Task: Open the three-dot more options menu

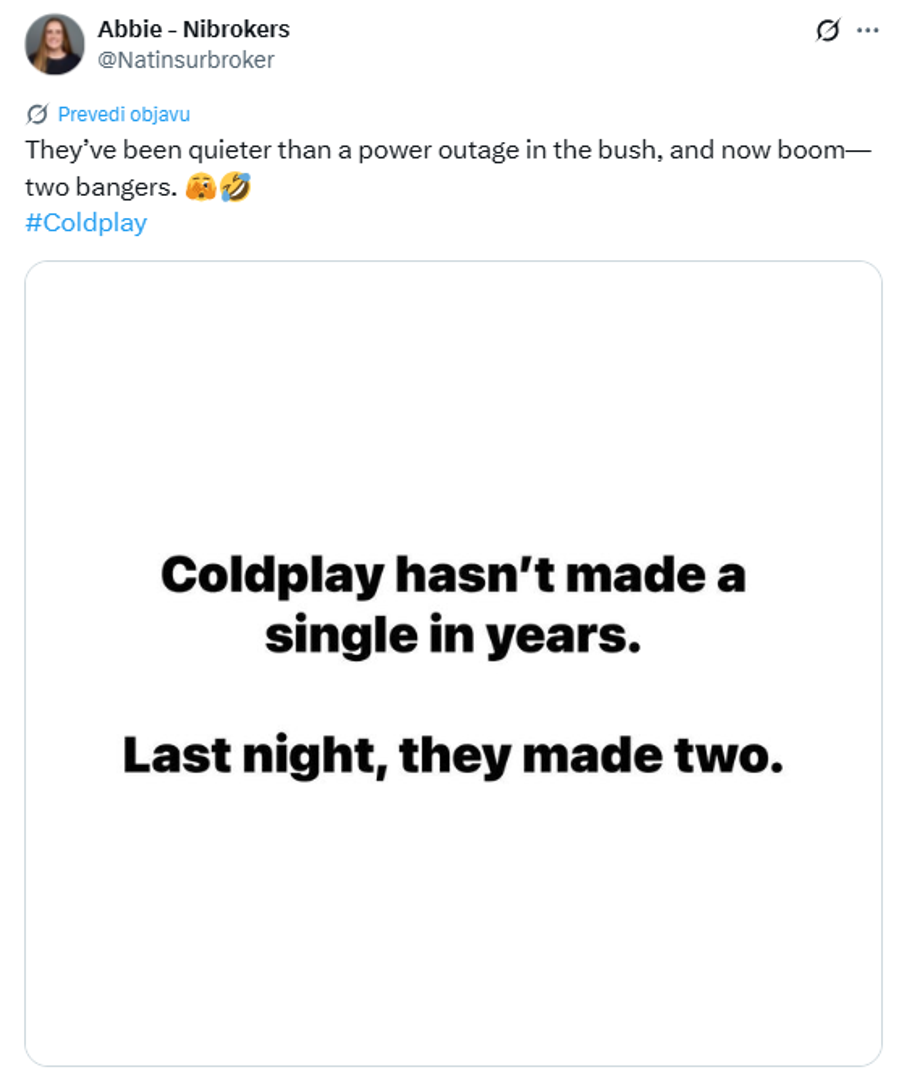Action: 867,31
